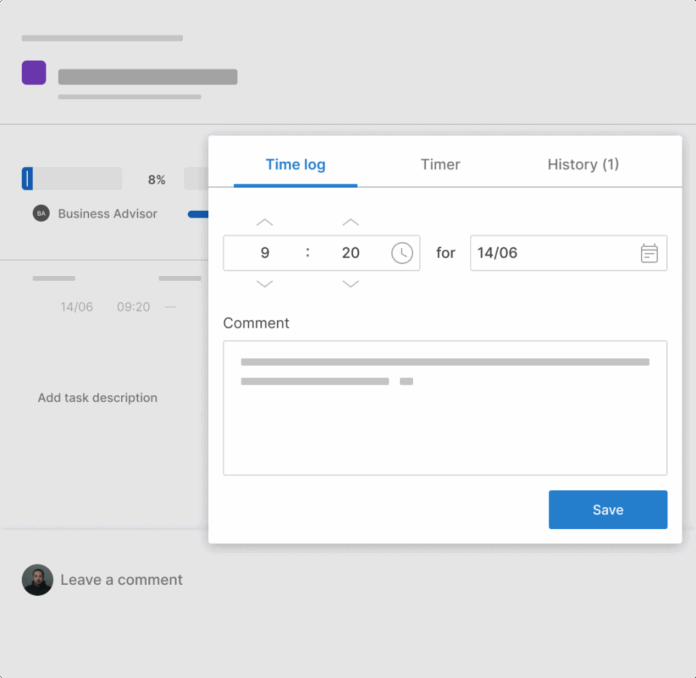Screen dimensions: 696x678
Task: Decrease minutes with the down arrow
Action: click(x=350, y=285)
